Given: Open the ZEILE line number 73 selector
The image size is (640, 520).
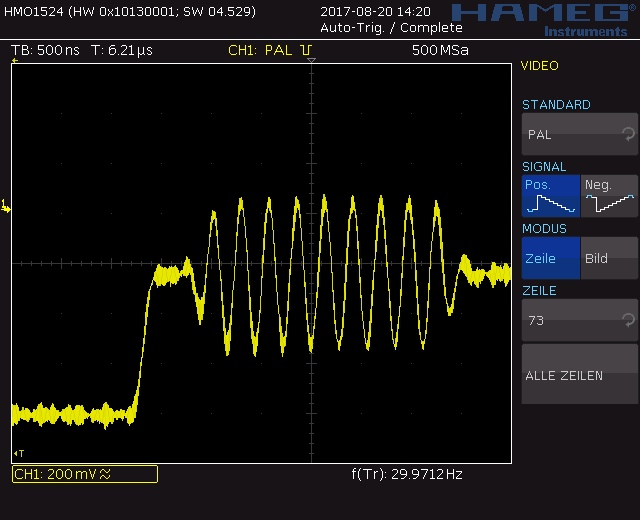Looking at the screenshot, I should [579, 320].
